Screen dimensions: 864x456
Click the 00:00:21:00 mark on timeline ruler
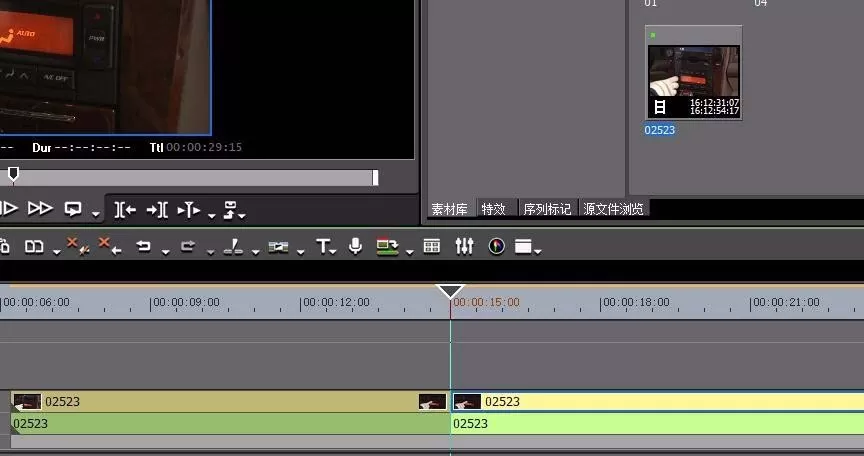click(785, 302)
